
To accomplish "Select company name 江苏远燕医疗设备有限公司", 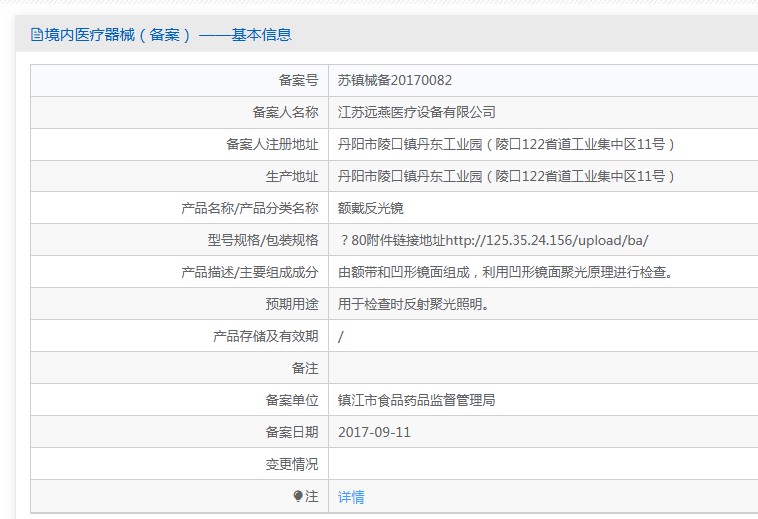I will point(417,112).
